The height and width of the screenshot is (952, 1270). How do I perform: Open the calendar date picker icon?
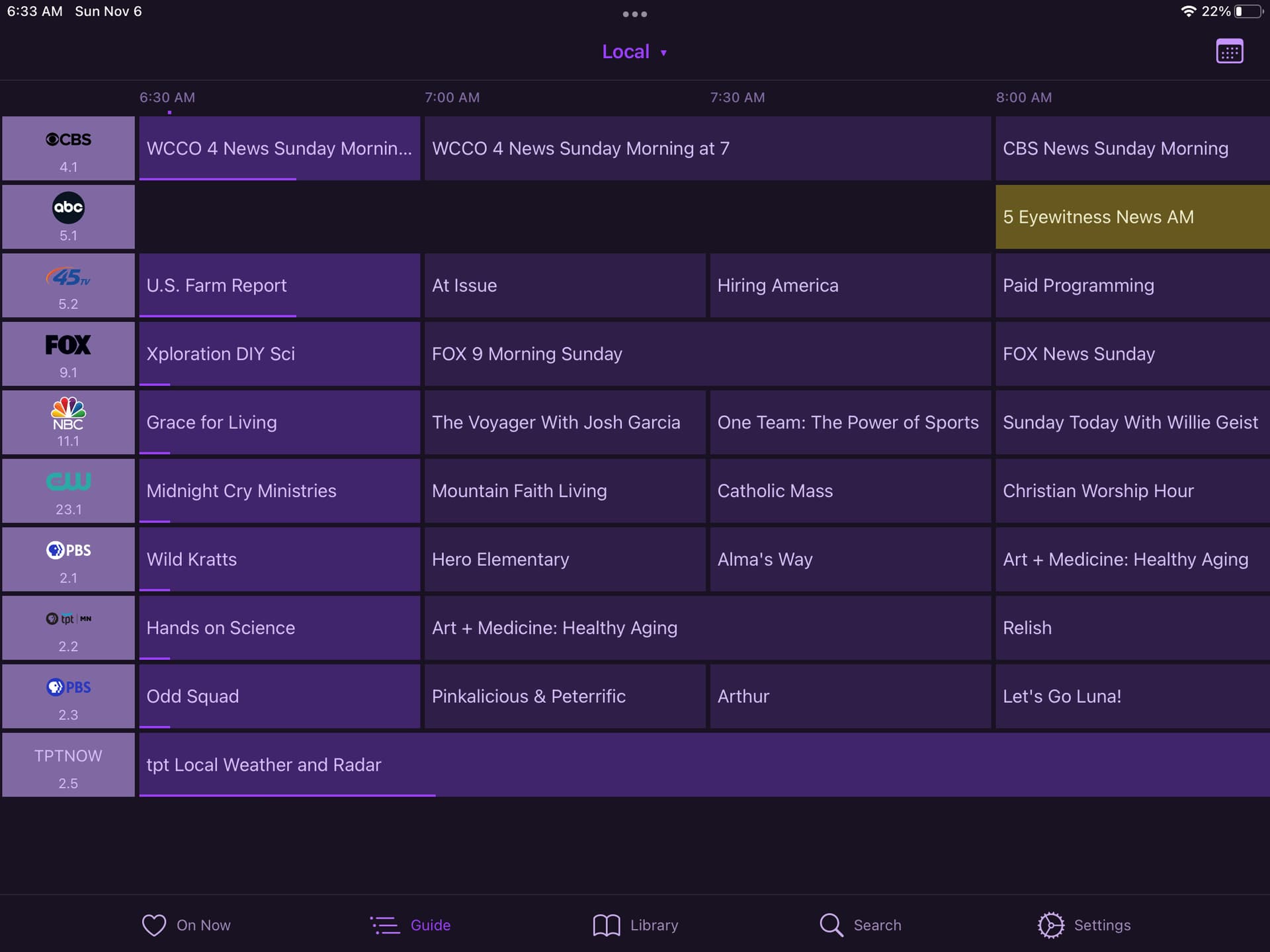click(1229, 52)
